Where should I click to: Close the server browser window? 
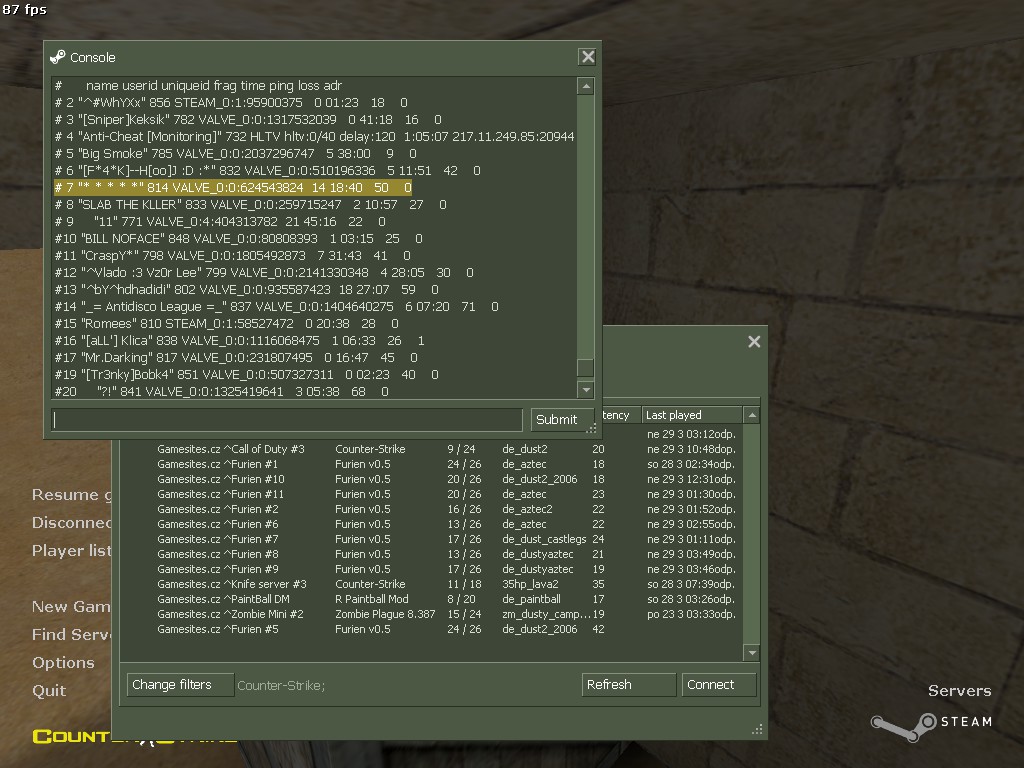tap(754, 342)
